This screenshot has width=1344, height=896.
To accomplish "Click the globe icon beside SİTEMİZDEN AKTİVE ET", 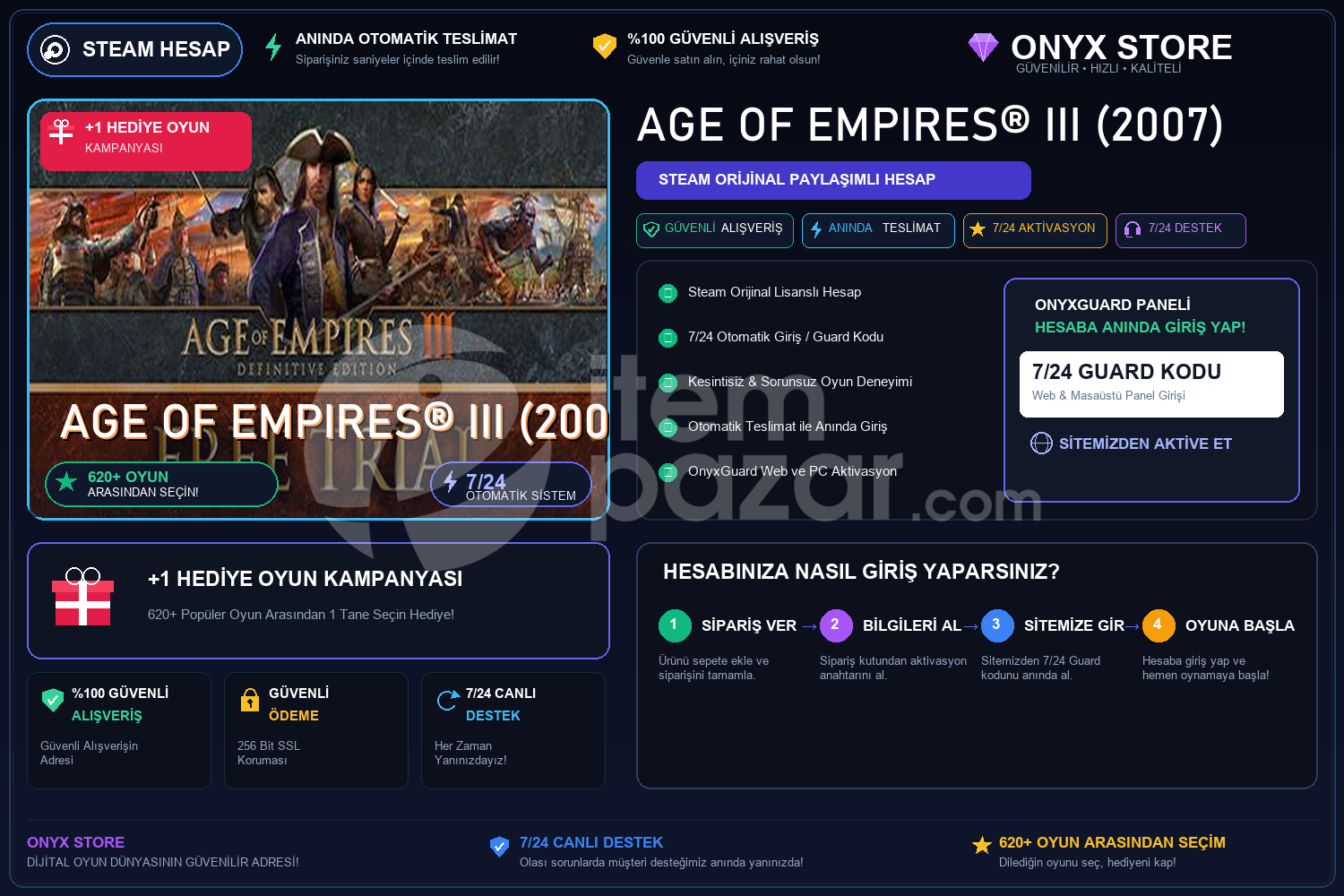I will pyautogui.click(x=1041, y=444).
